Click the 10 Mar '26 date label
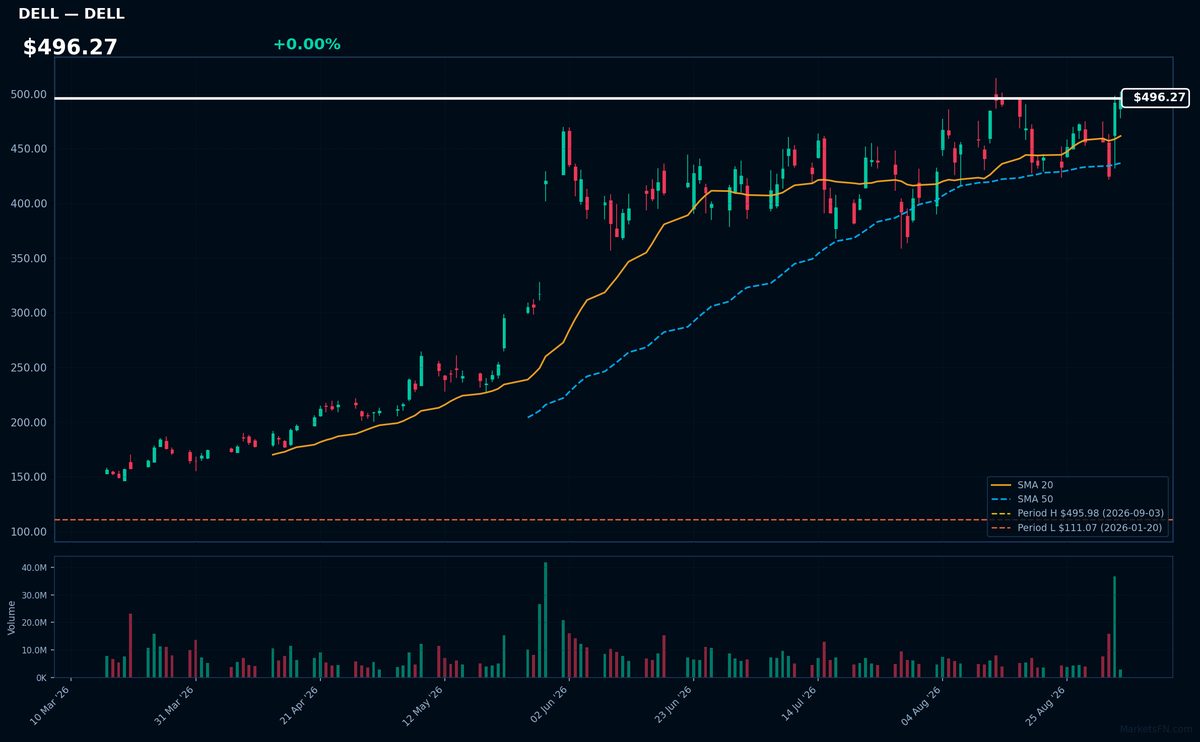1200x742 pixels. pyautogui.click(x=52, y=705)
